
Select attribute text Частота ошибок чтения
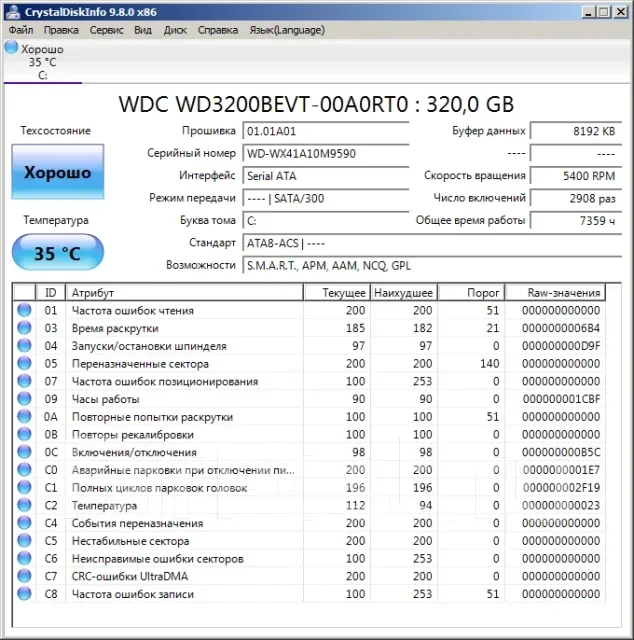[133, 311]
